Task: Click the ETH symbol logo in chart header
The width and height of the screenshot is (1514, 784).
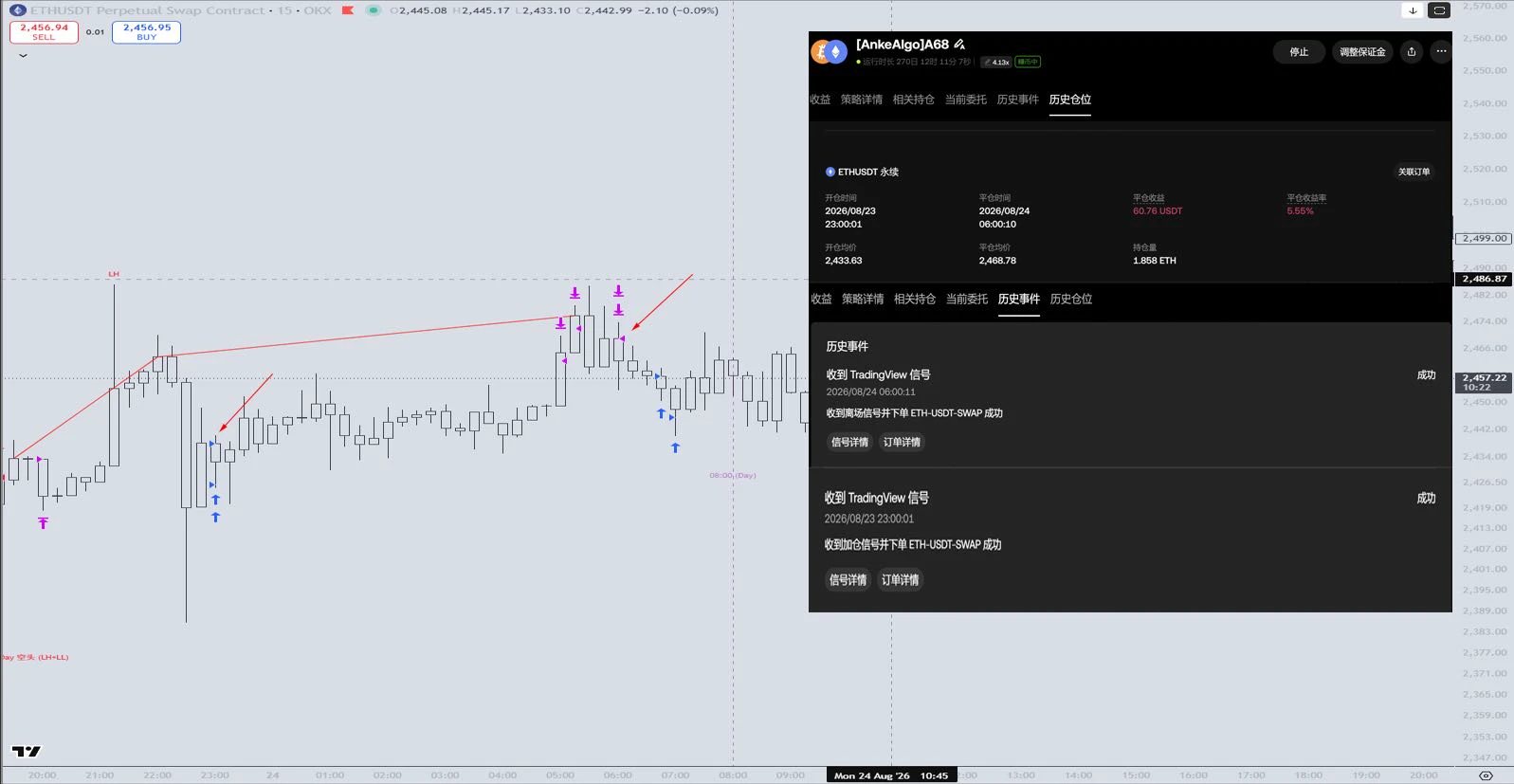Action: coord(17,10)
